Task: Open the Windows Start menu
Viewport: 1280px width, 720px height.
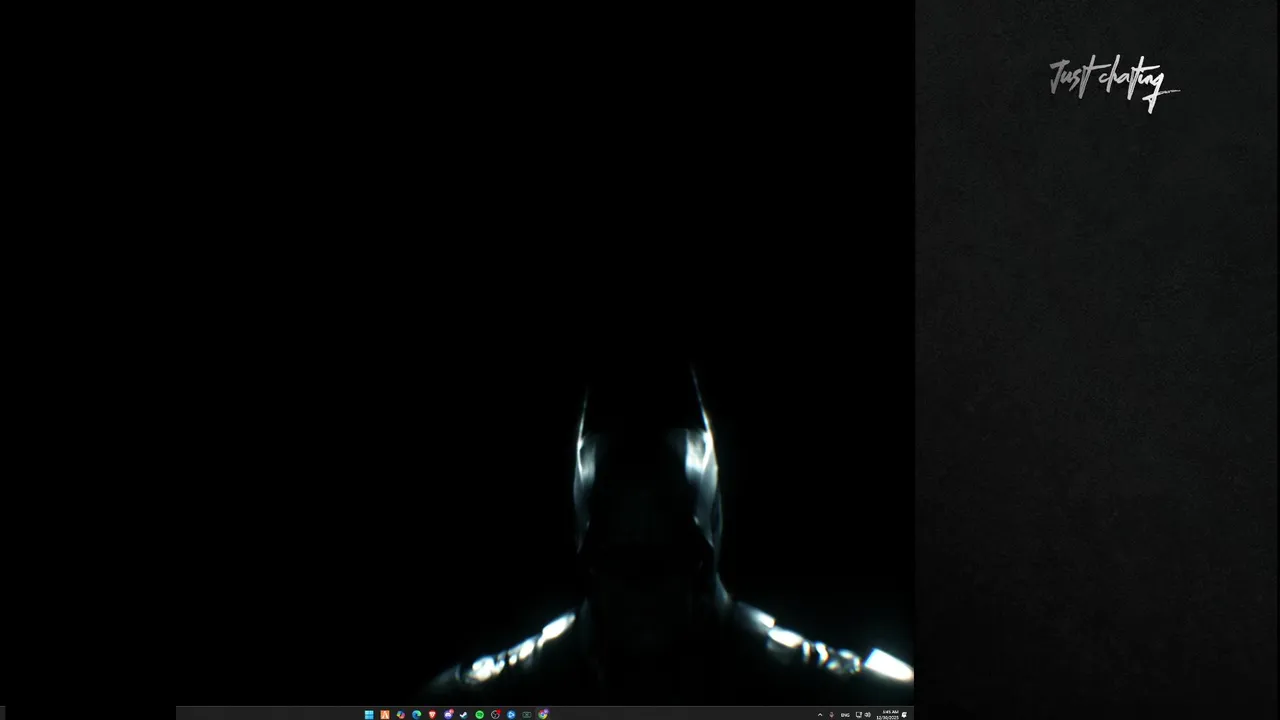Action: 369,715
